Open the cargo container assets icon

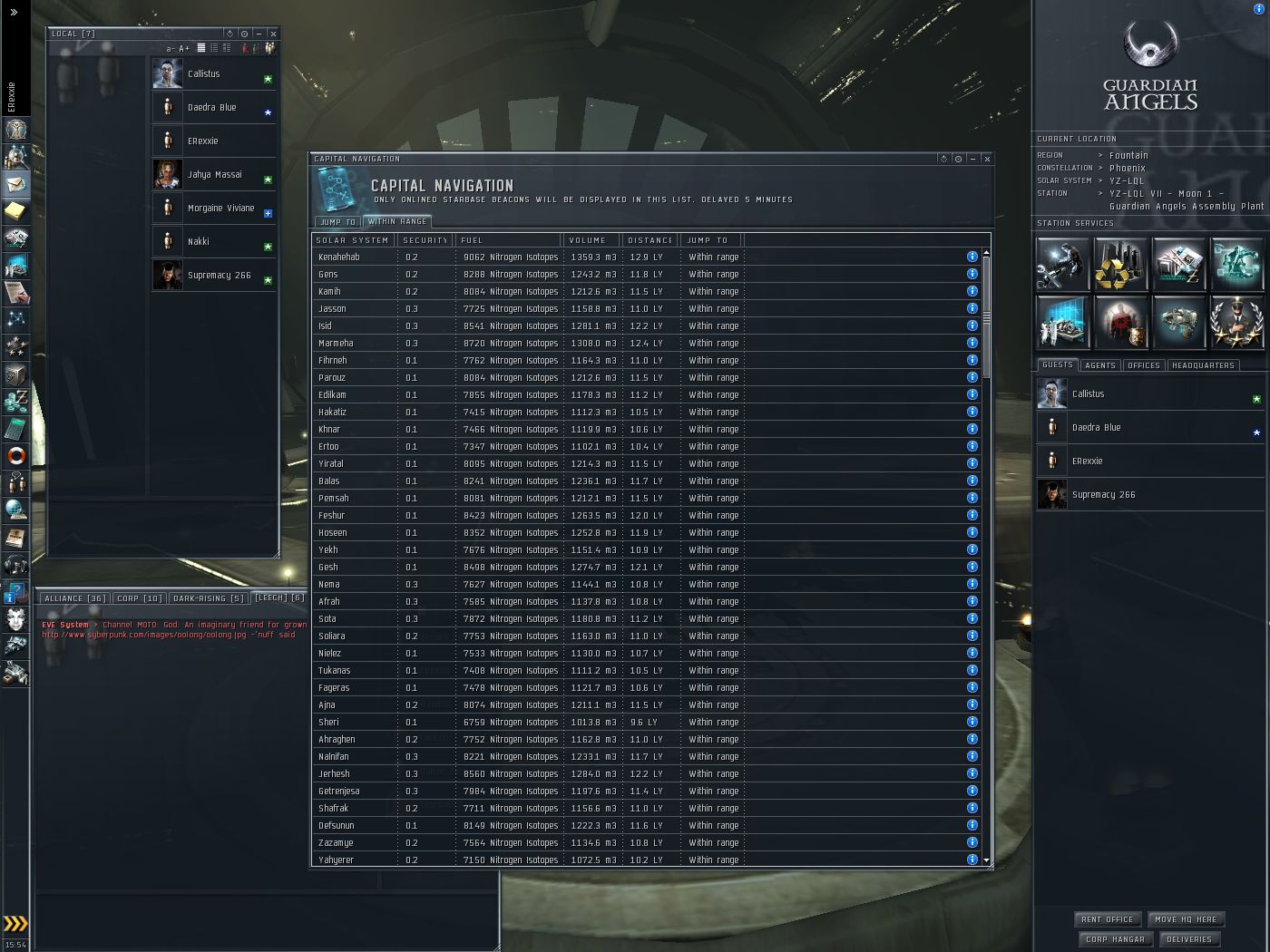click(16, 374)
